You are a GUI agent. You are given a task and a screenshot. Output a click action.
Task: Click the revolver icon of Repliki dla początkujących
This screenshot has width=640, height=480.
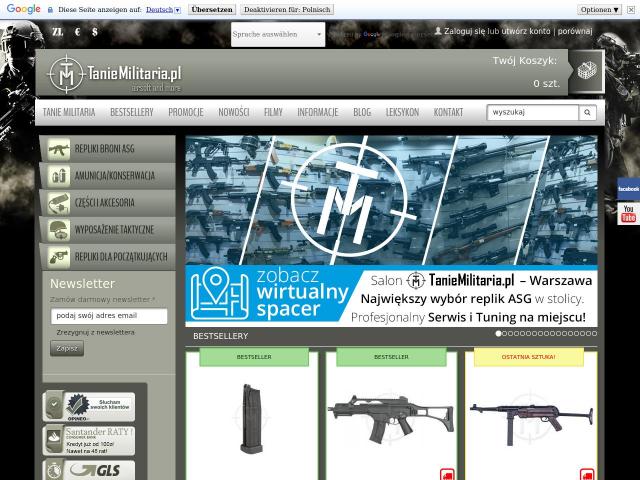pos(59,257)
